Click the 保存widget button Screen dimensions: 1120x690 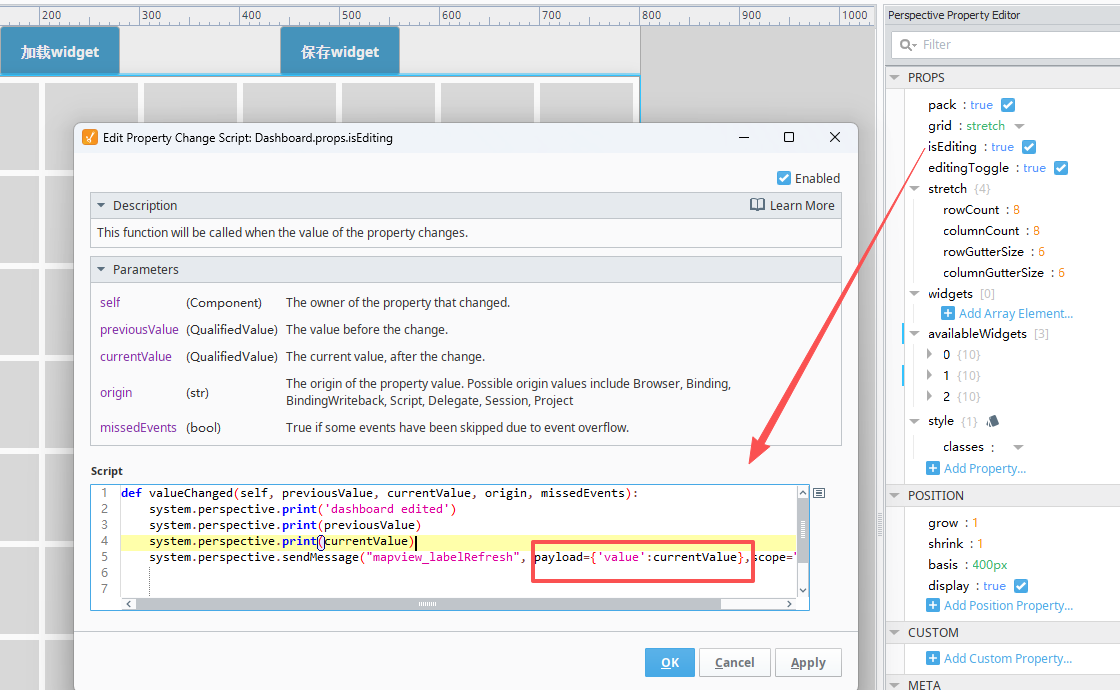(x=340, y=51)
